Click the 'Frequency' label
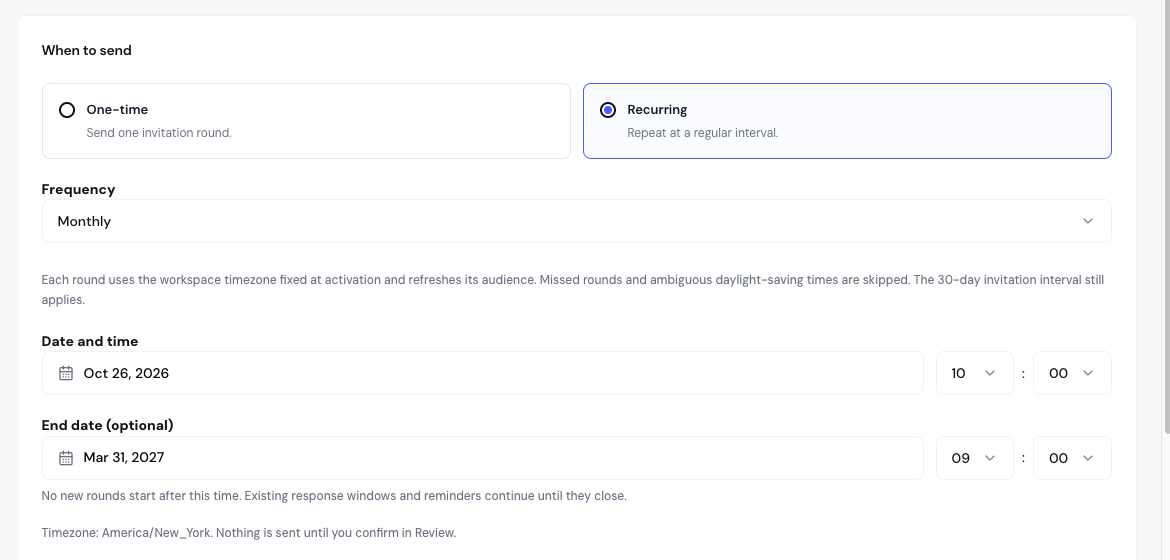This screenshot has height=560, width=1170. point(78,190)
